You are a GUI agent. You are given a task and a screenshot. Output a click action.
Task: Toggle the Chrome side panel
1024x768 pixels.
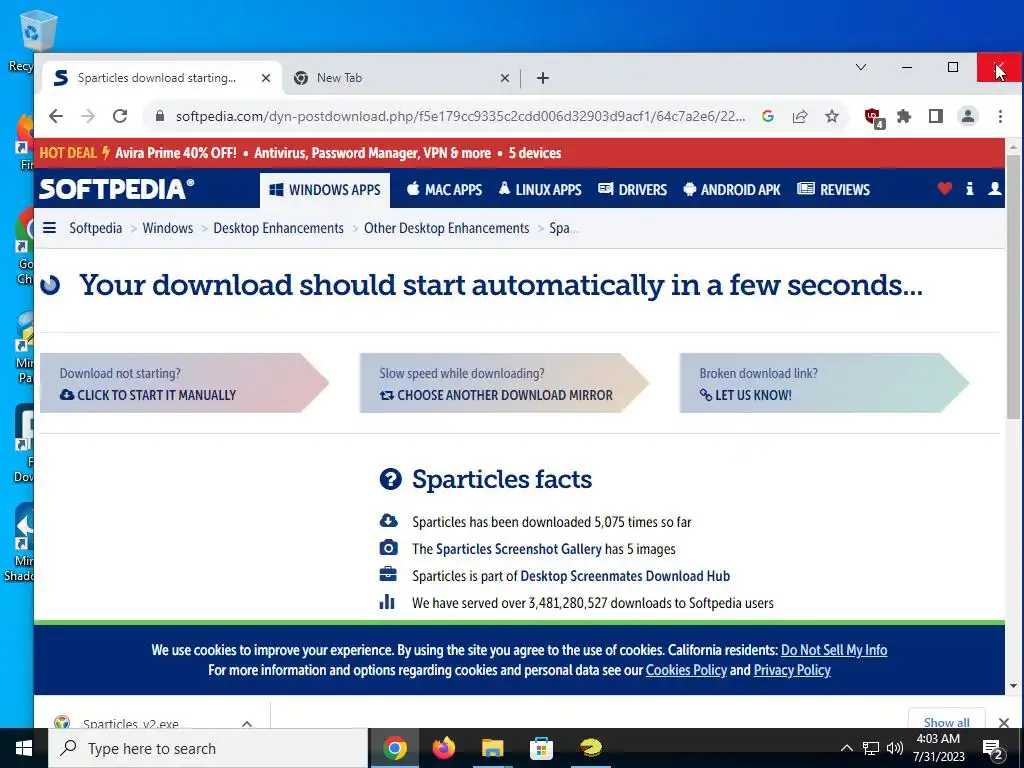coord(936,116)
